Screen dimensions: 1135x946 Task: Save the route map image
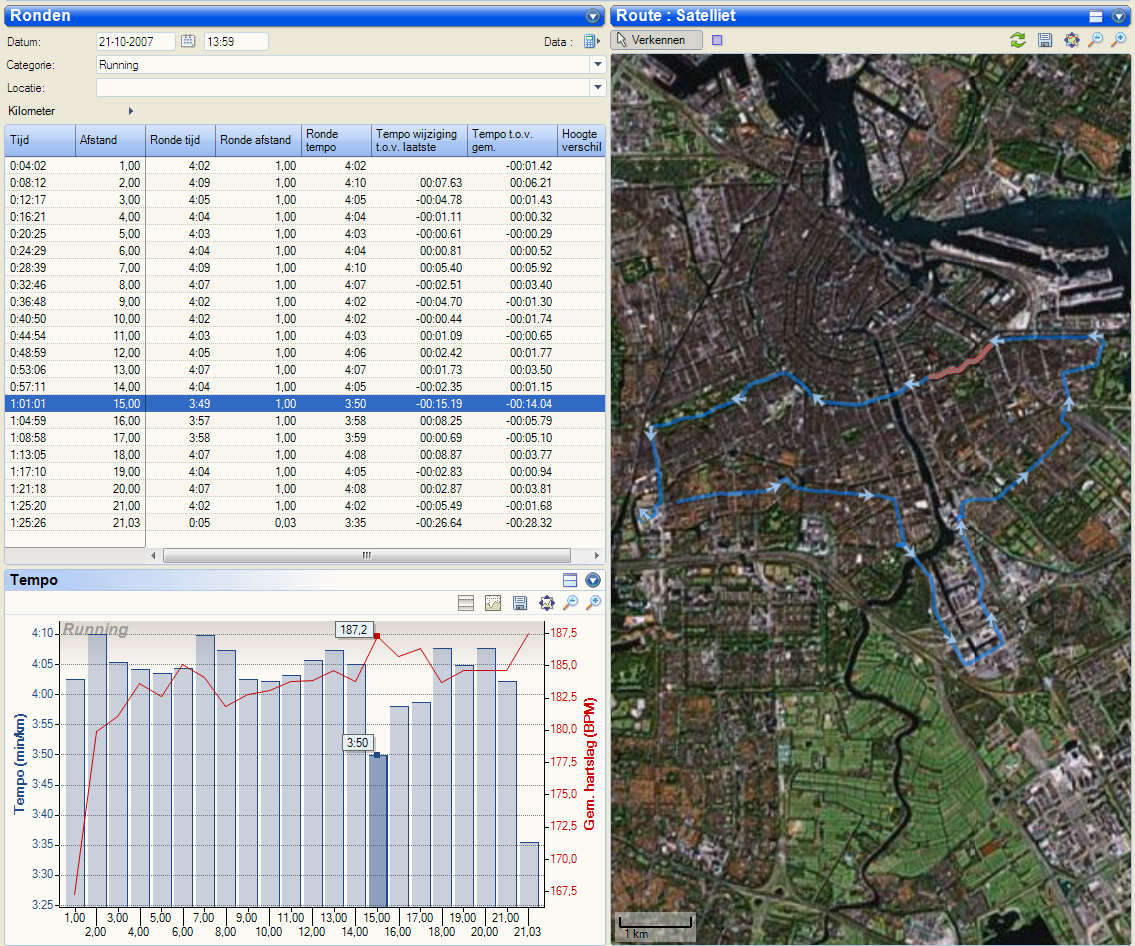(x=1045, y=40)
